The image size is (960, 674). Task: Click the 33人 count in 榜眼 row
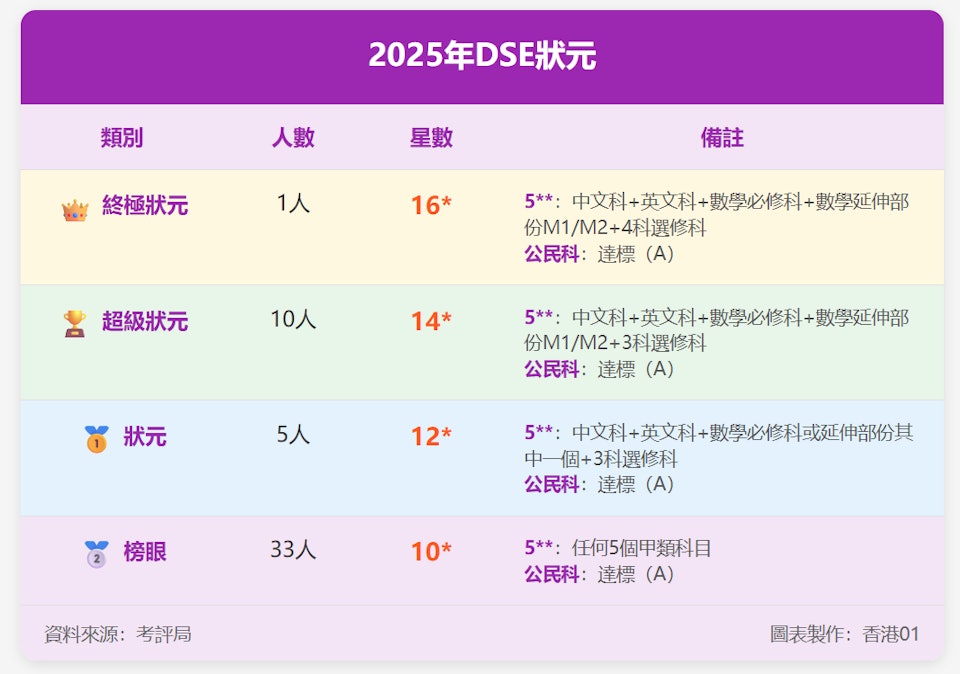(x=293, y=550)
